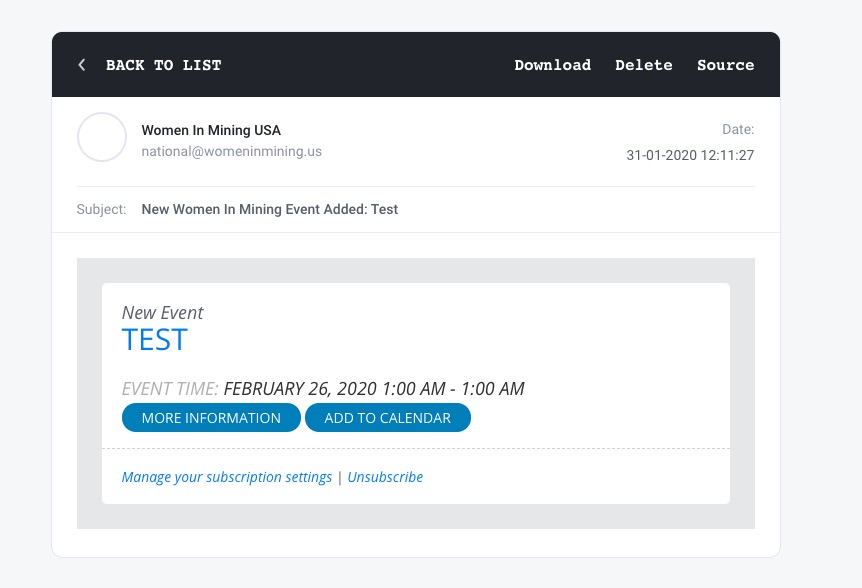Open Manage your subscription settings link
Screen dimensions: 862x588
tap(226, 477)
